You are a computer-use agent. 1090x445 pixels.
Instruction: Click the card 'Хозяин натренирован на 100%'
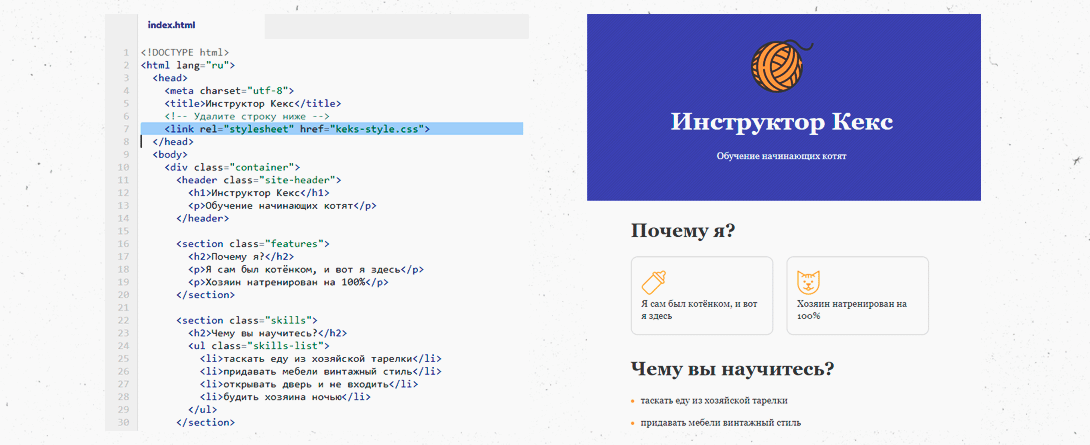858,296
